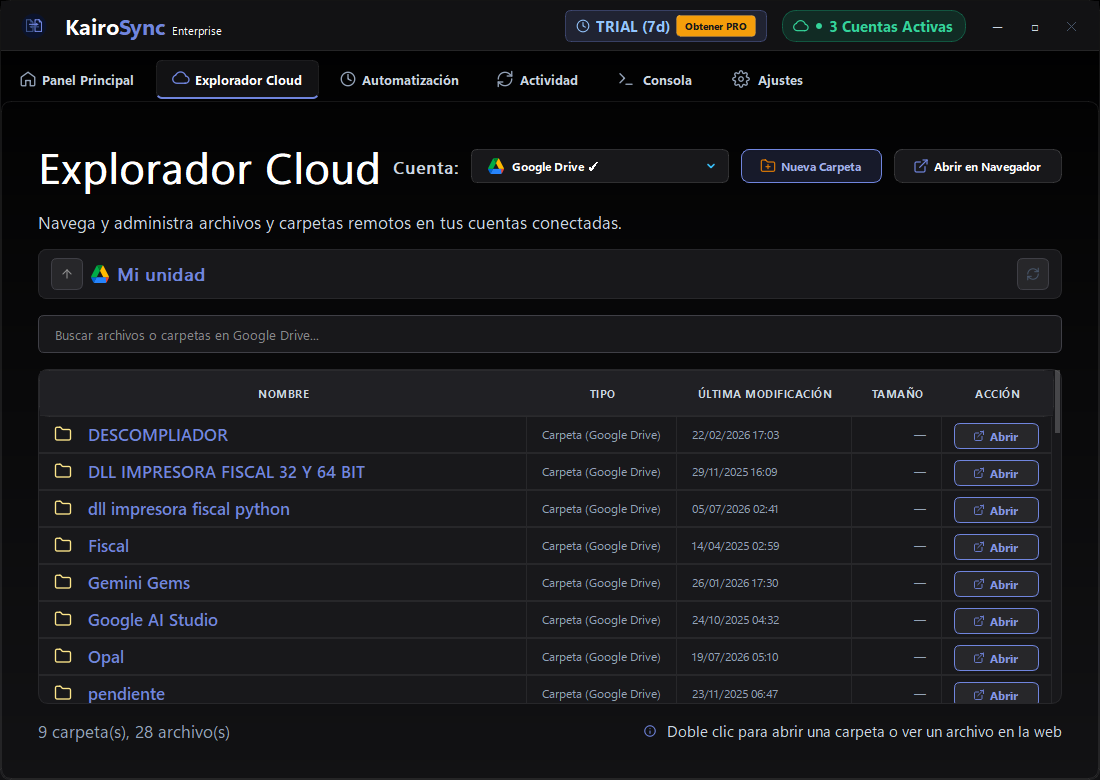Image resolution: width=1100 pixels, height=780 pixels.
Task: Click the TRIAL (7d) badge
Action: 666,27
